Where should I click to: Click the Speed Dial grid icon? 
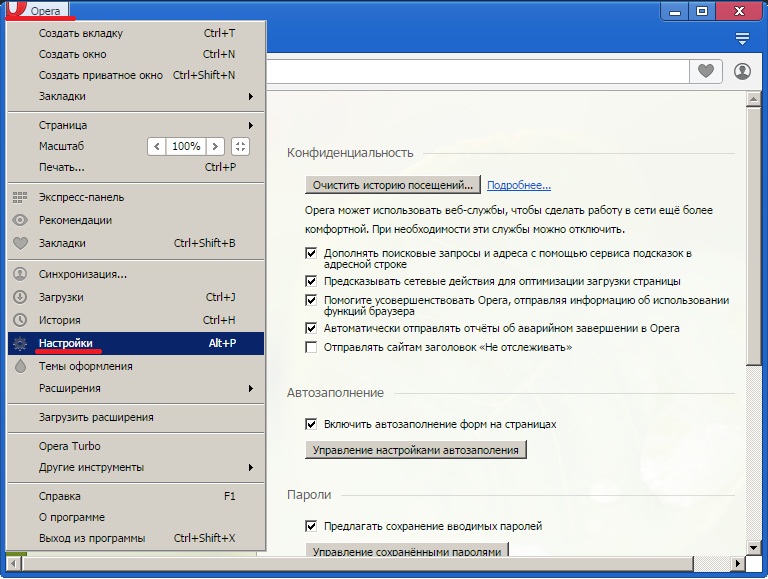point(19,197)
